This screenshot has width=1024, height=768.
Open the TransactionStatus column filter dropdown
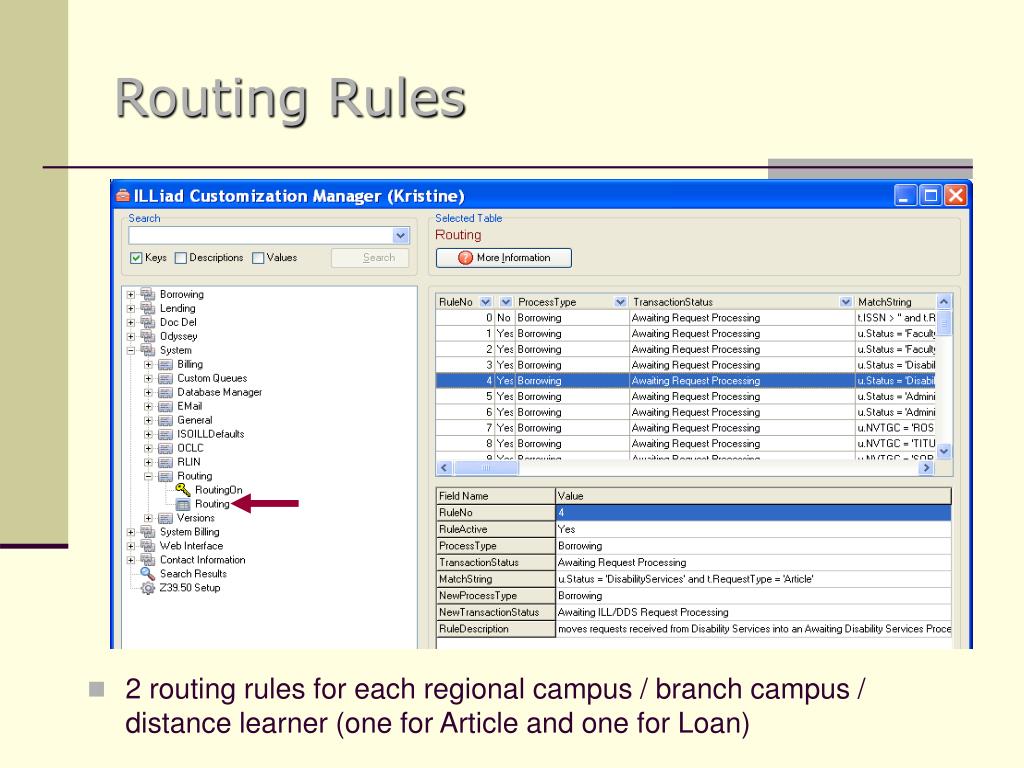pyautogui.click(x=846, y=302)
